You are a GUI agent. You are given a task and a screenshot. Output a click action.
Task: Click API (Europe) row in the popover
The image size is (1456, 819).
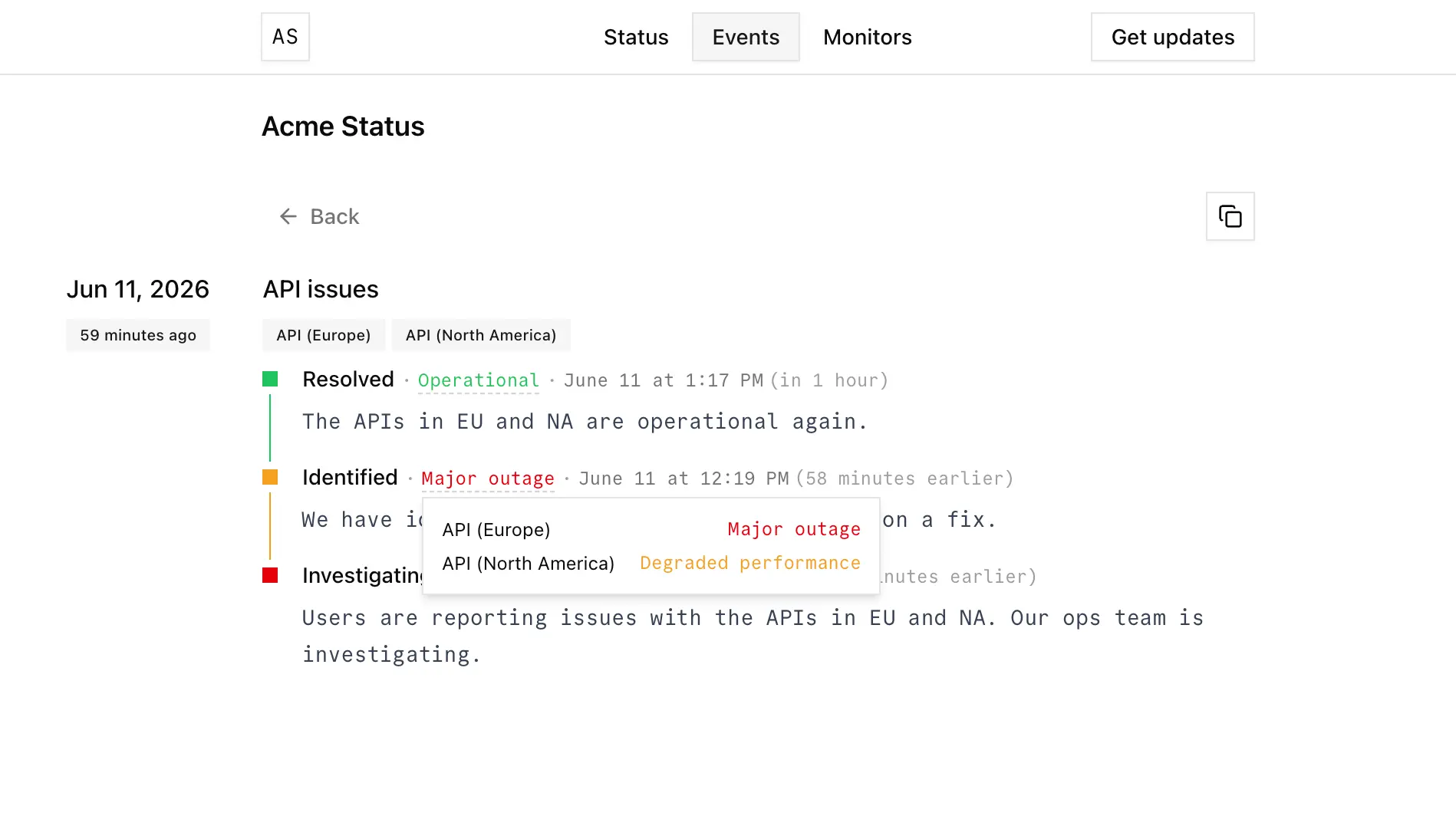click(651, 529)
